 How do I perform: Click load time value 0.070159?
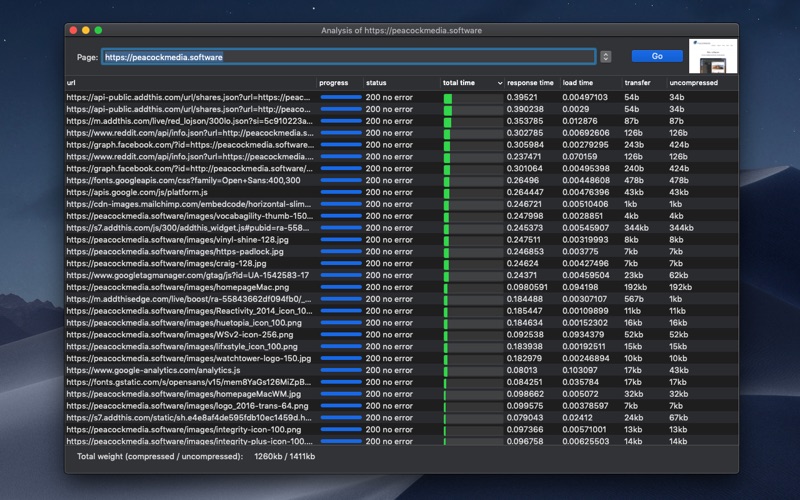[x=580, y=157]
